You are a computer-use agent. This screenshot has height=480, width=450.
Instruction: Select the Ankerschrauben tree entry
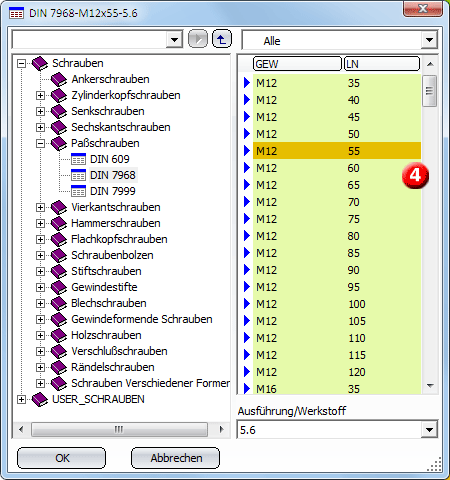(110, 79)
